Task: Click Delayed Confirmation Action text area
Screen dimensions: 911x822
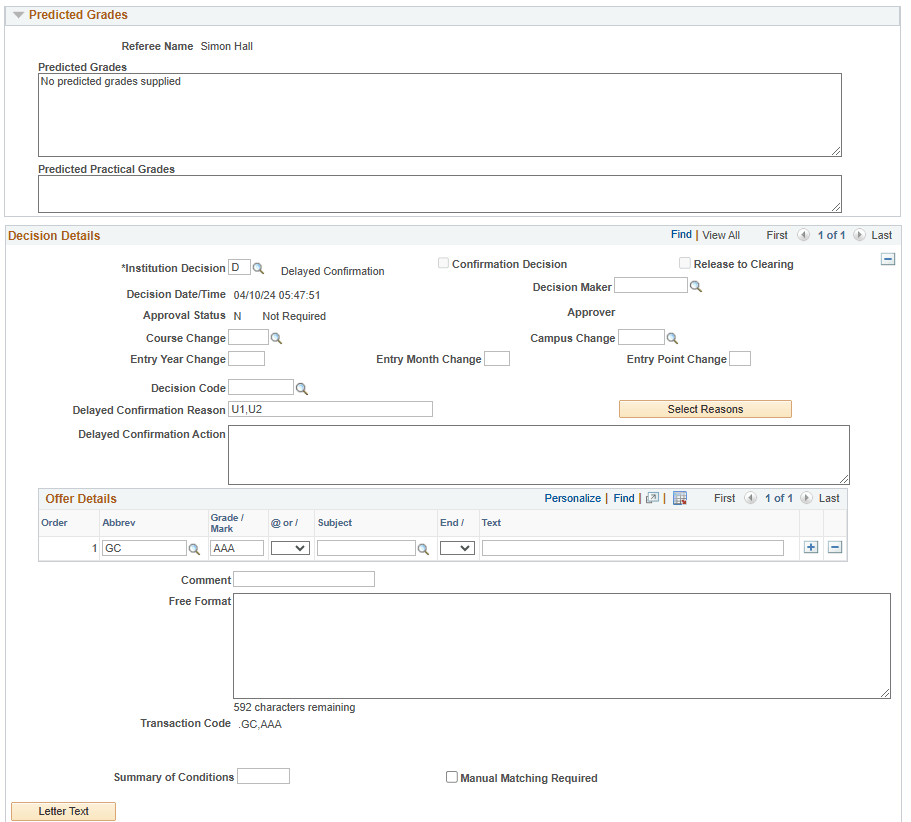Action: pyautogui.click(x=539, y=455)
